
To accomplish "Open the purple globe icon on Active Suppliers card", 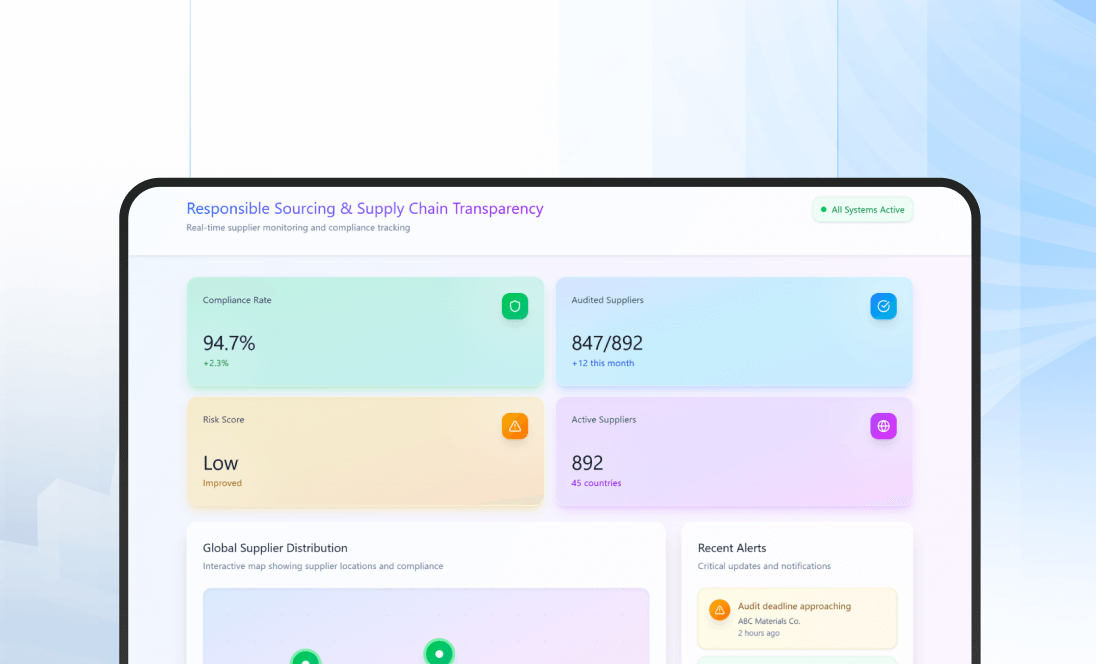I will [883, 426].
